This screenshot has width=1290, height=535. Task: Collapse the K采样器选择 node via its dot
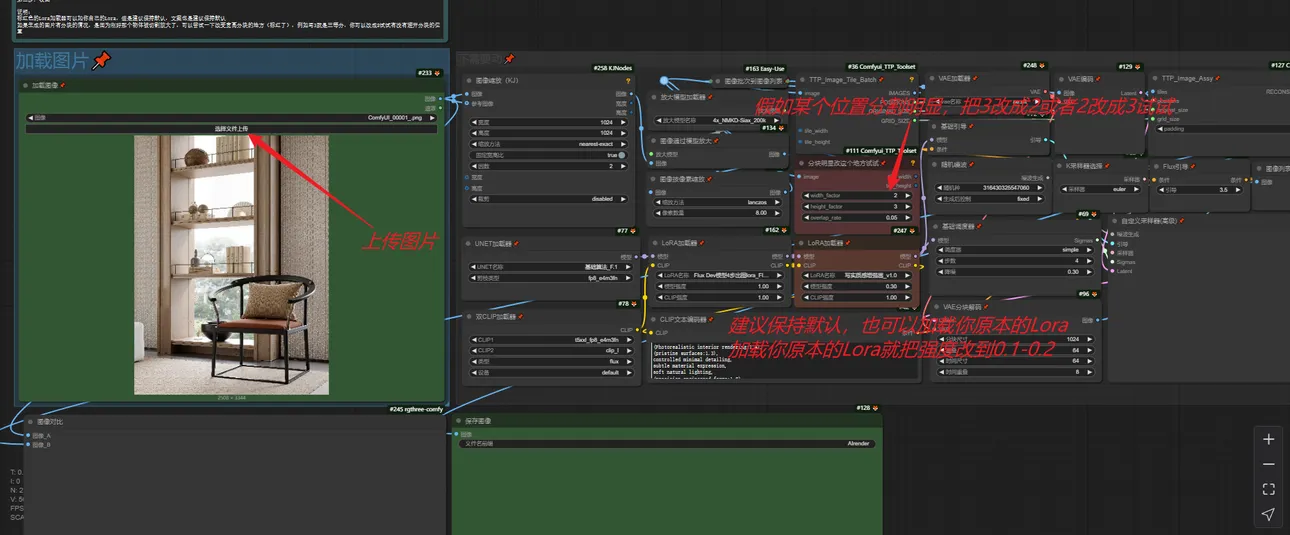click(x=1060, y=165)
